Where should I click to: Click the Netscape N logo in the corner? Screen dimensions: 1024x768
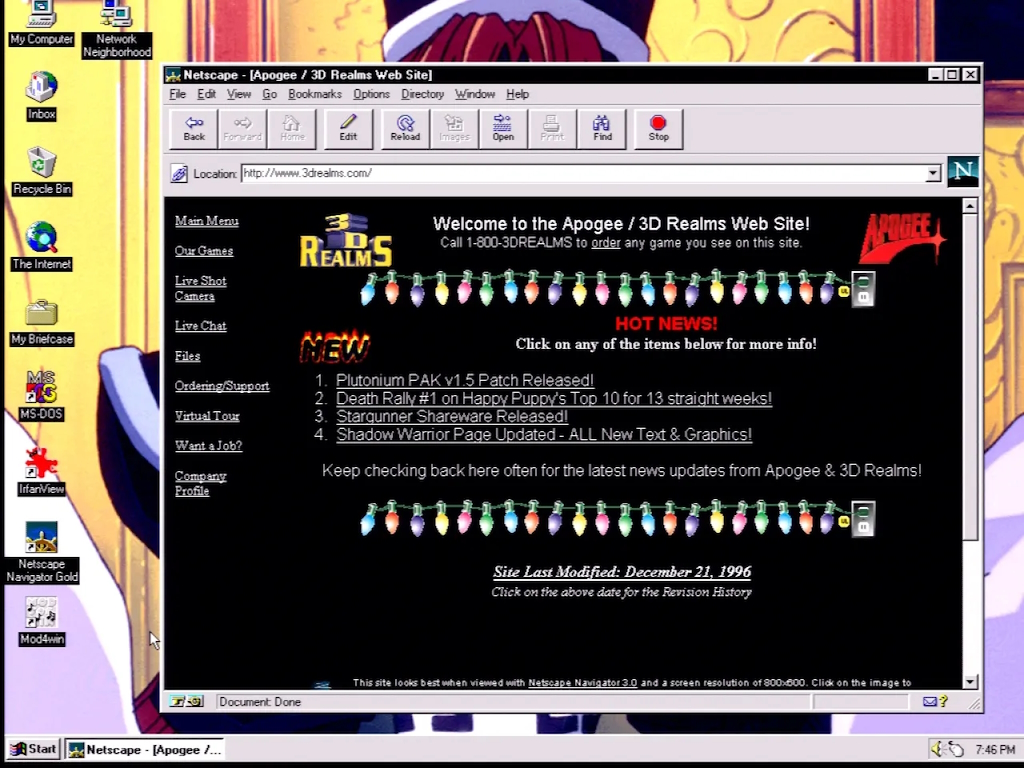pos(962,171)
